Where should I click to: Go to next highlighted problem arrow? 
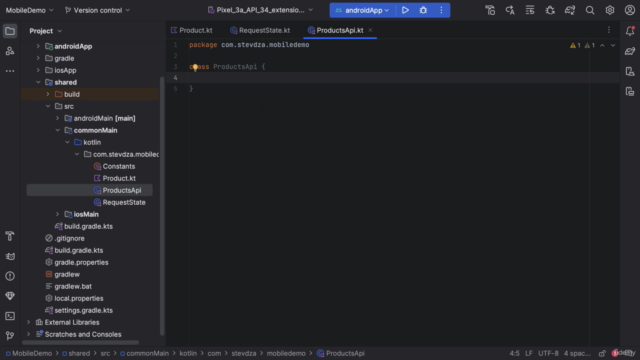pyautogui.click(x=613, y=46)
